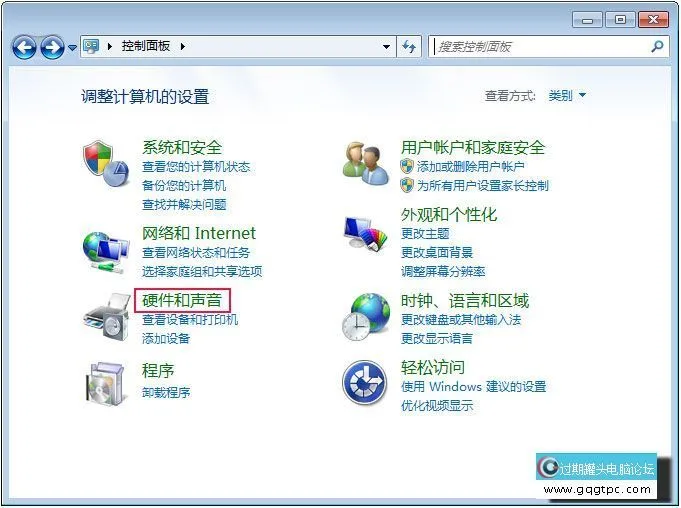Click the Back navigation arrow
The width and height of the screenshot is (681, 508).
(24, 47)
